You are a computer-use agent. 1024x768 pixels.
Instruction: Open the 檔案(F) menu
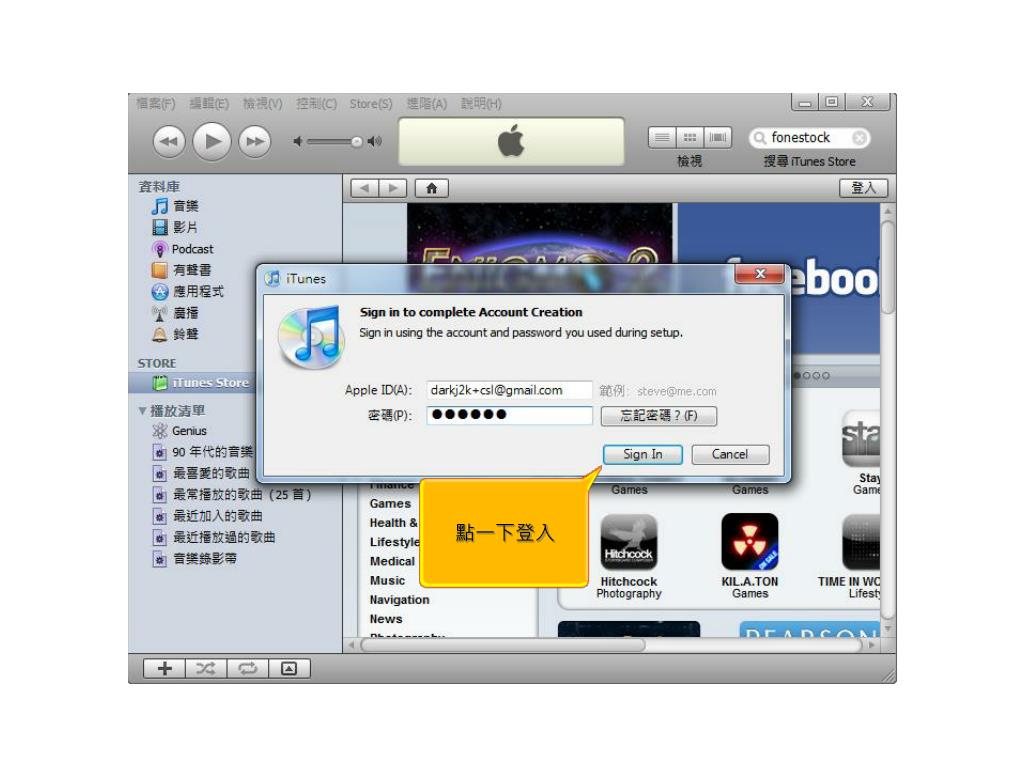click(x=155, y=104)
